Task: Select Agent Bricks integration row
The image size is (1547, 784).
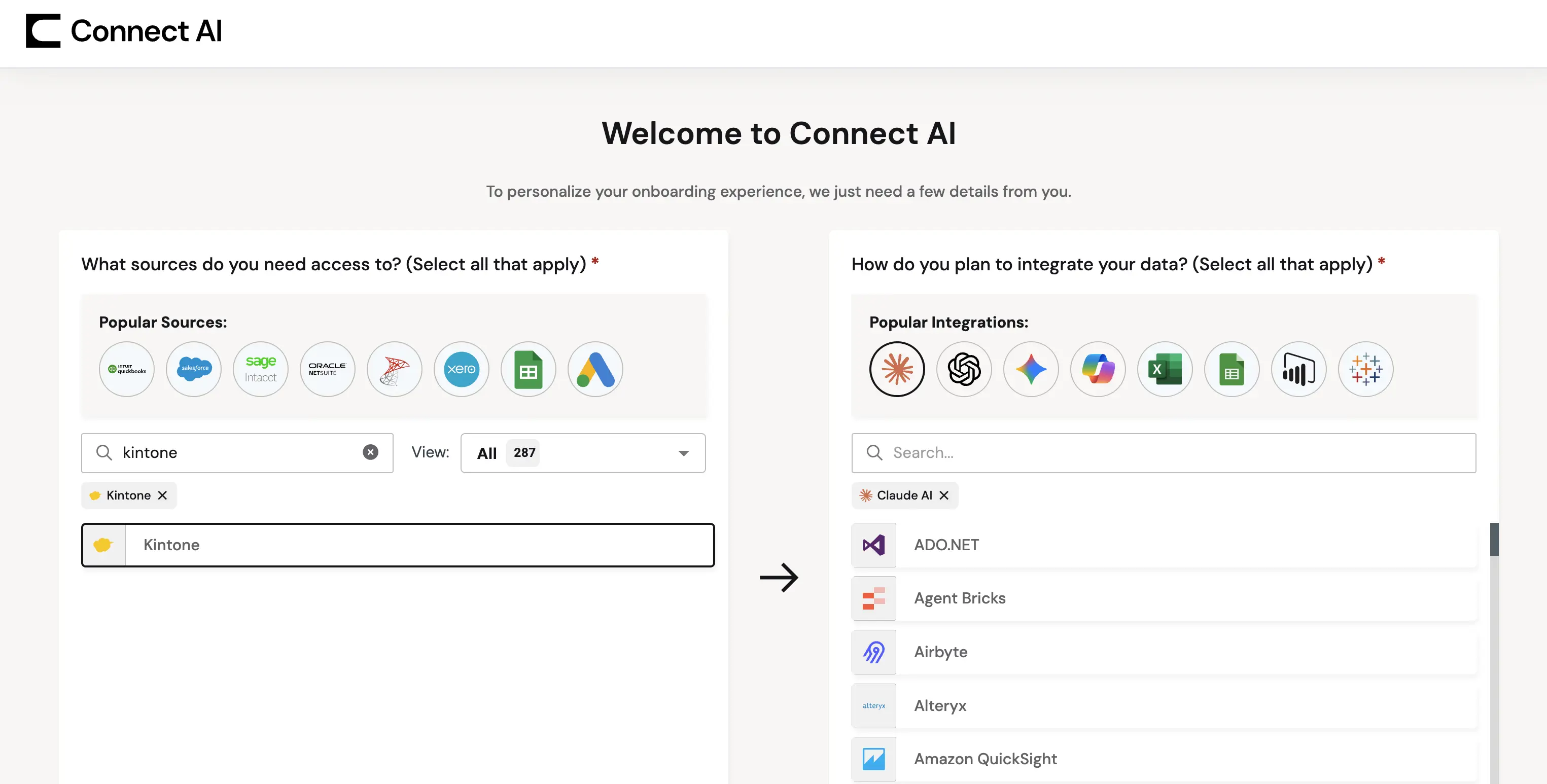Action: click(x=1164, y=598)
